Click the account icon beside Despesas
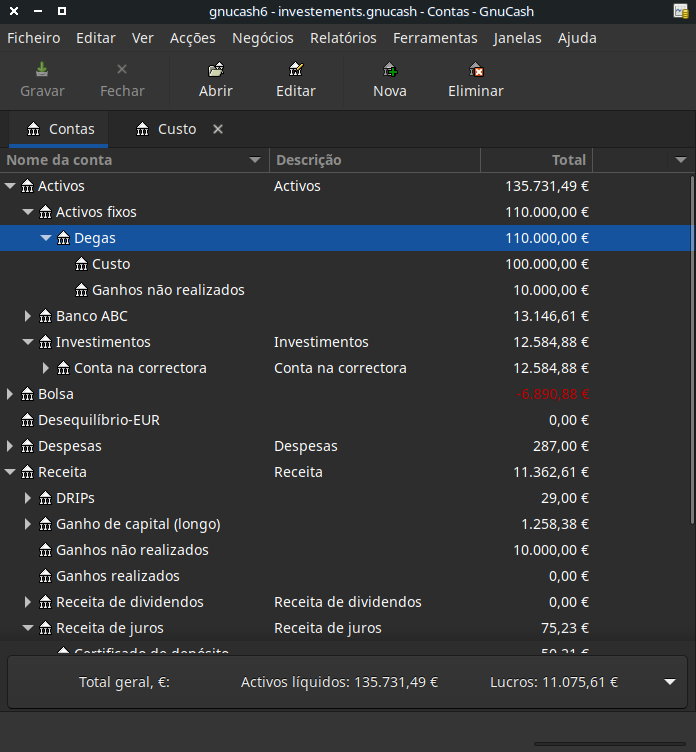 point(28,446)
